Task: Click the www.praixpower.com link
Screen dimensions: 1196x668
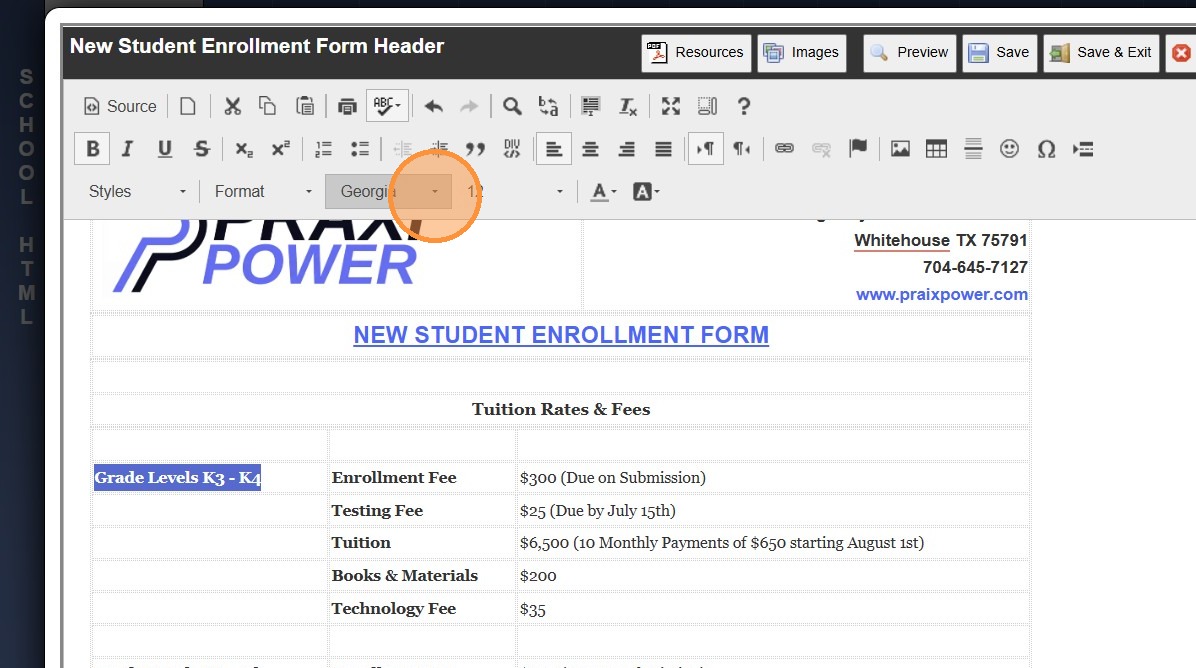Action: pos(941,294)
